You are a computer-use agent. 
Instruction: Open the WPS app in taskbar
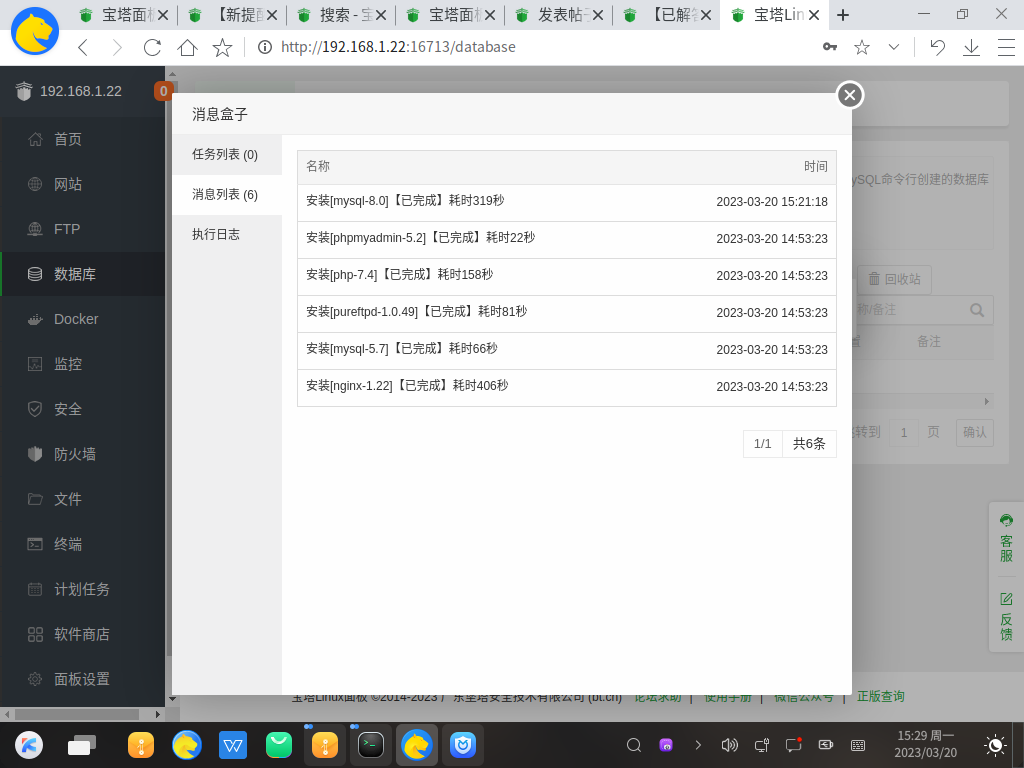coord(232,744)
